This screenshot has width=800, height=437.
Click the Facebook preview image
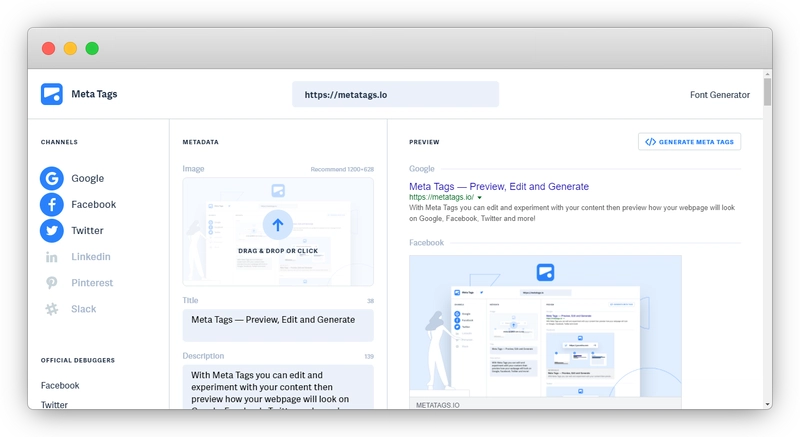coord(545,326)
